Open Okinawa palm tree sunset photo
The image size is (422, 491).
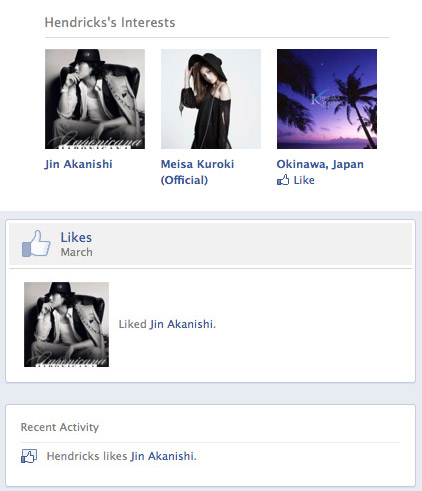click(327, 99)
